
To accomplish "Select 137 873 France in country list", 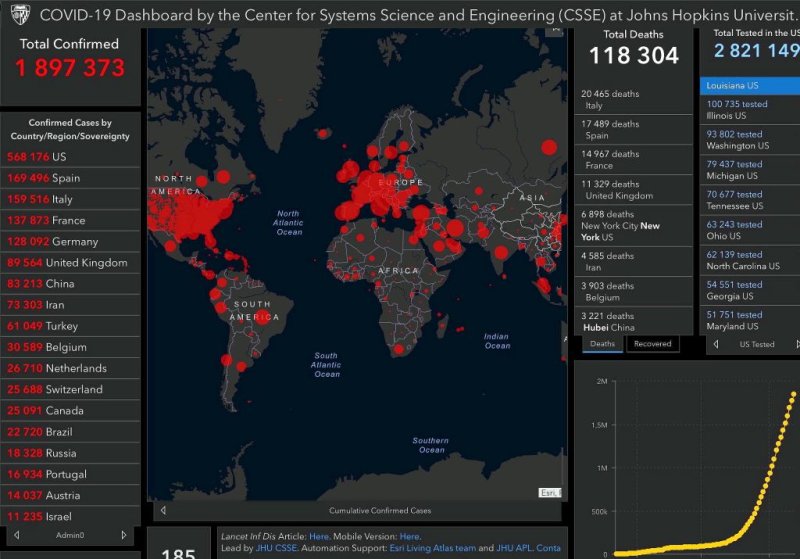I will [70, 220].
